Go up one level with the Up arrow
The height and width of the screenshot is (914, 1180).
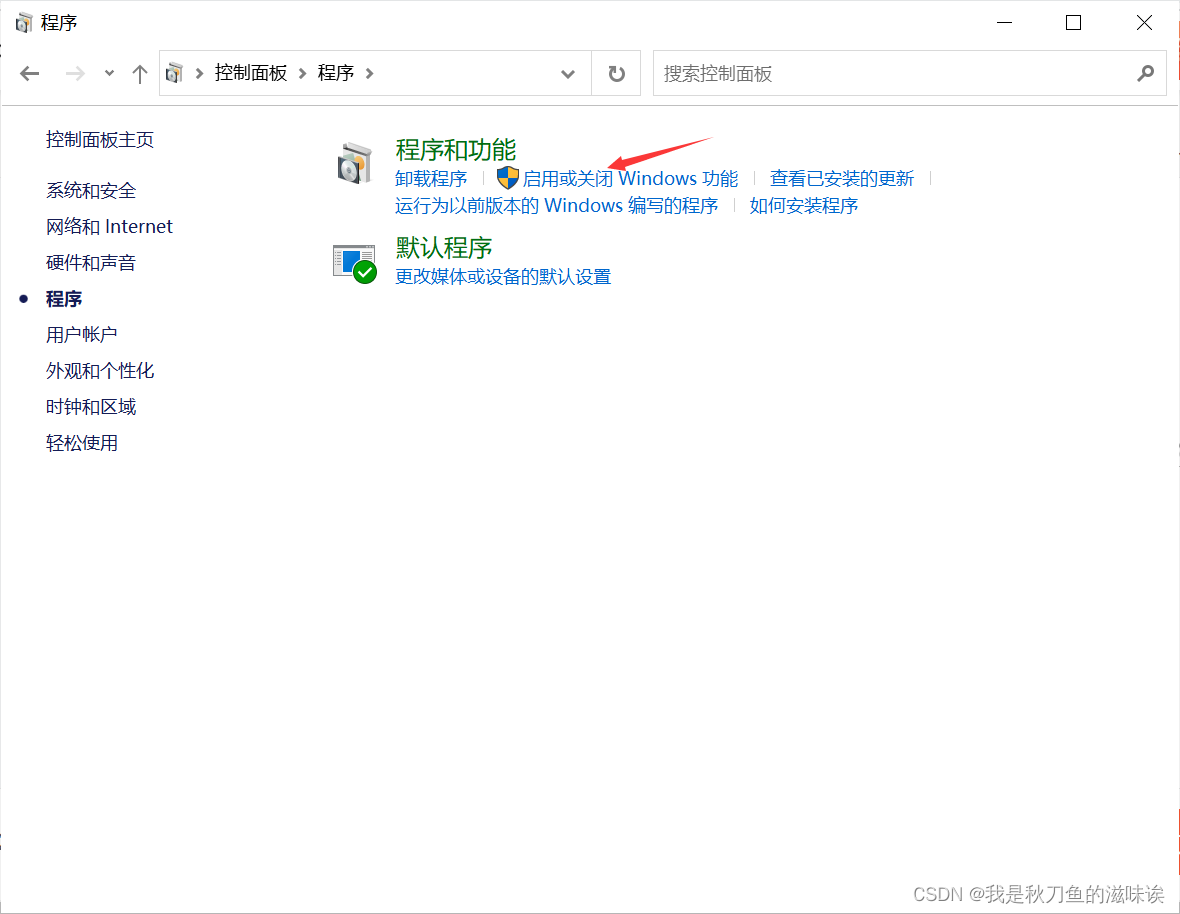point(139,74)
